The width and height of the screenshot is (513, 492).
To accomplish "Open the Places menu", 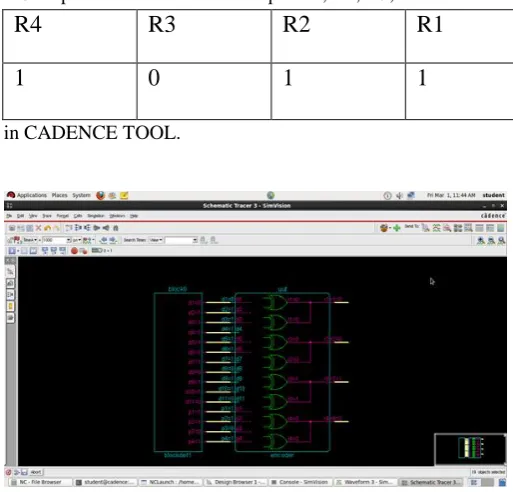I will point(59,195).
